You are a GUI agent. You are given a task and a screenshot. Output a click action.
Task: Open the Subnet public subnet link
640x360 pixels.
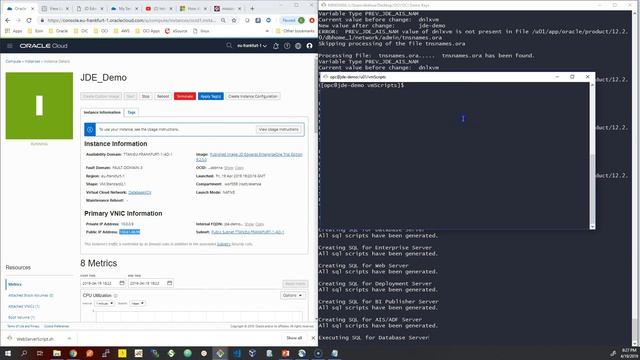point(247,232)
